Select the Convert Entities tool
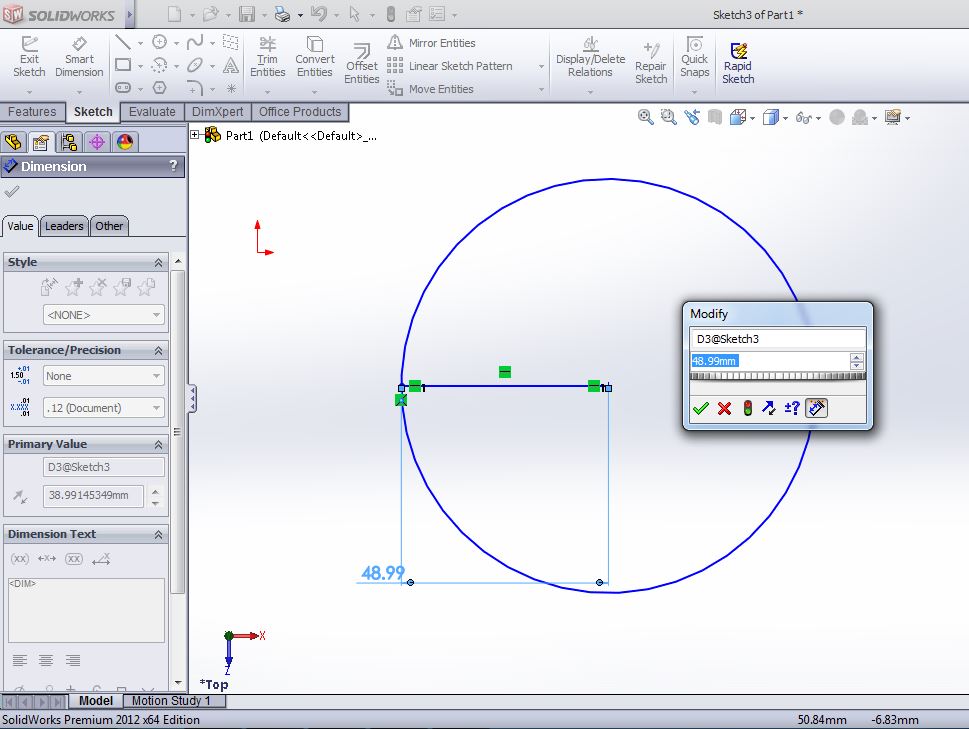 [315, 58]
